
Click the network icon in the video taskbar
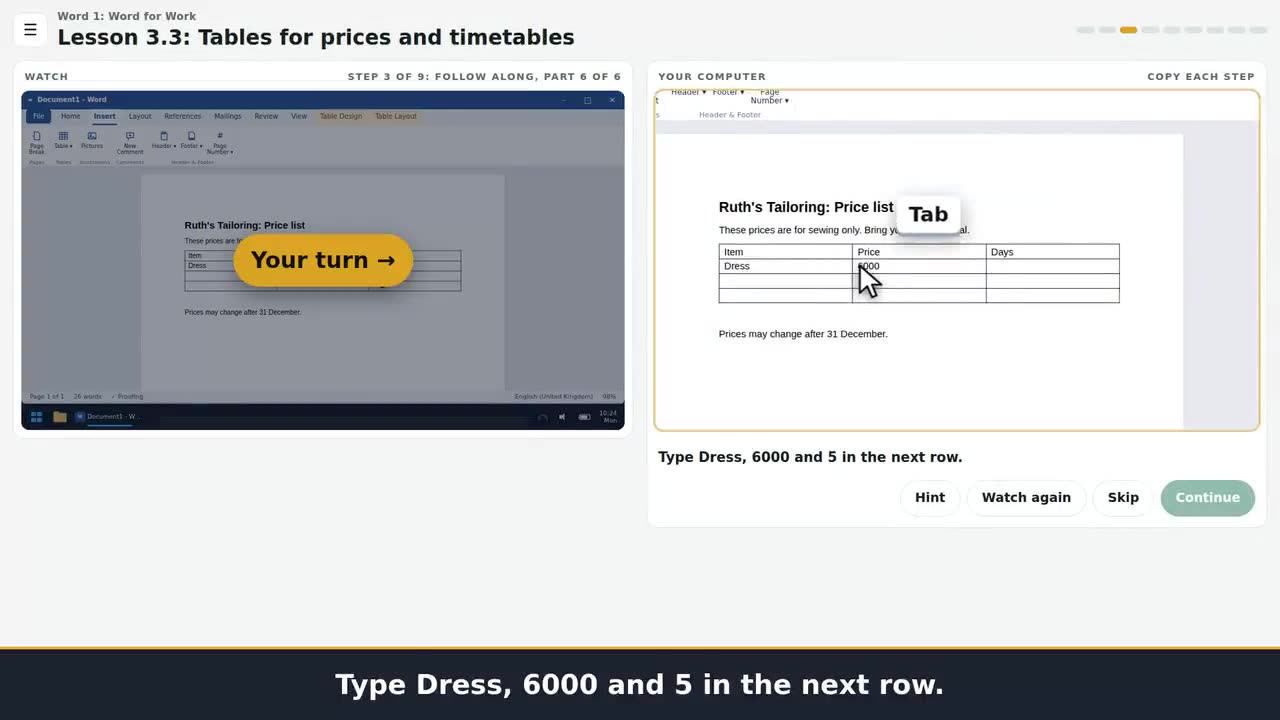tap(542, 417)
